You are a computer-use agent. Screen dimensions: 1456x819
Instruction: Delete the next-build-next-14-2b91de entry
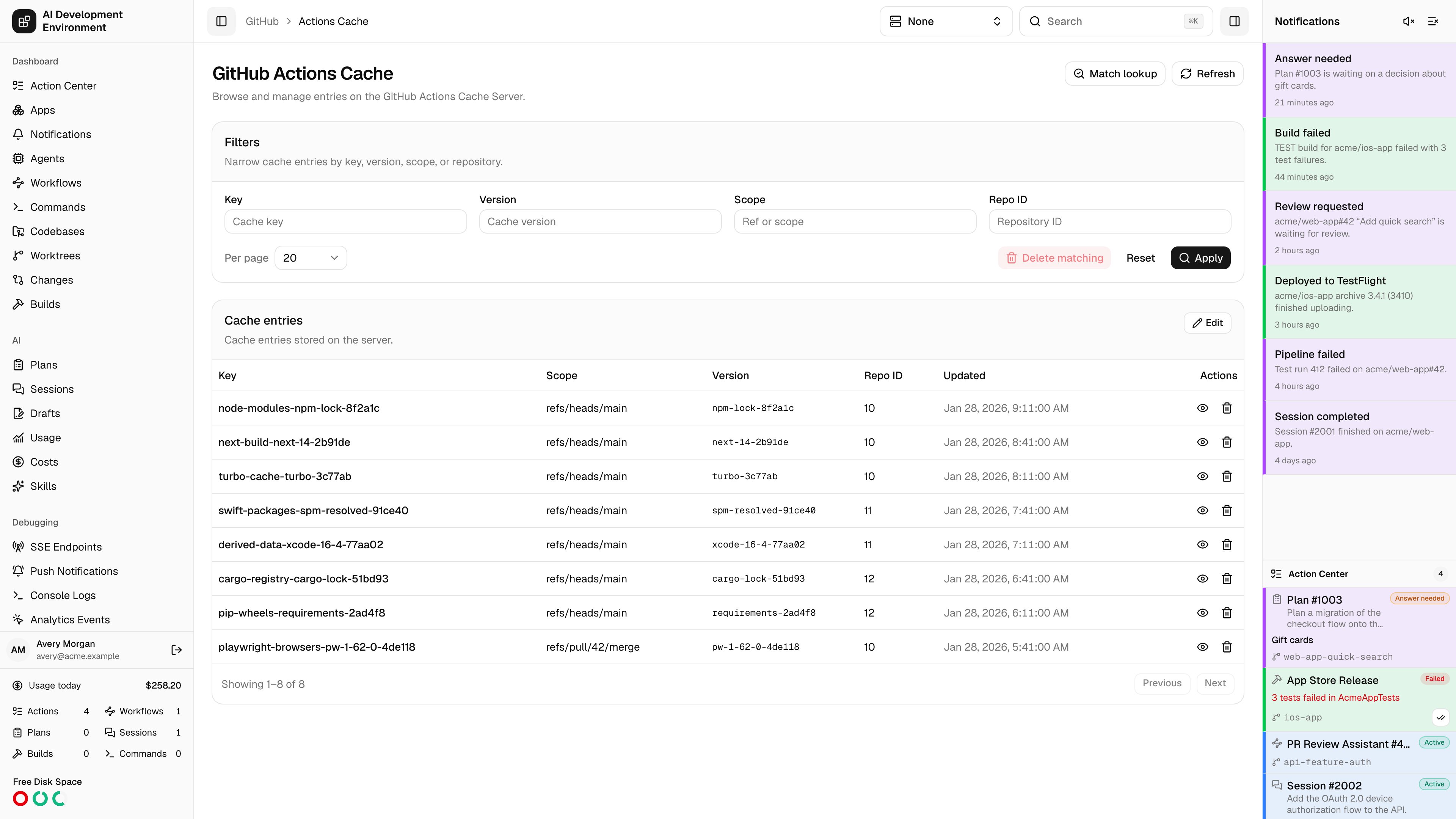click(x=1227, y=442)
